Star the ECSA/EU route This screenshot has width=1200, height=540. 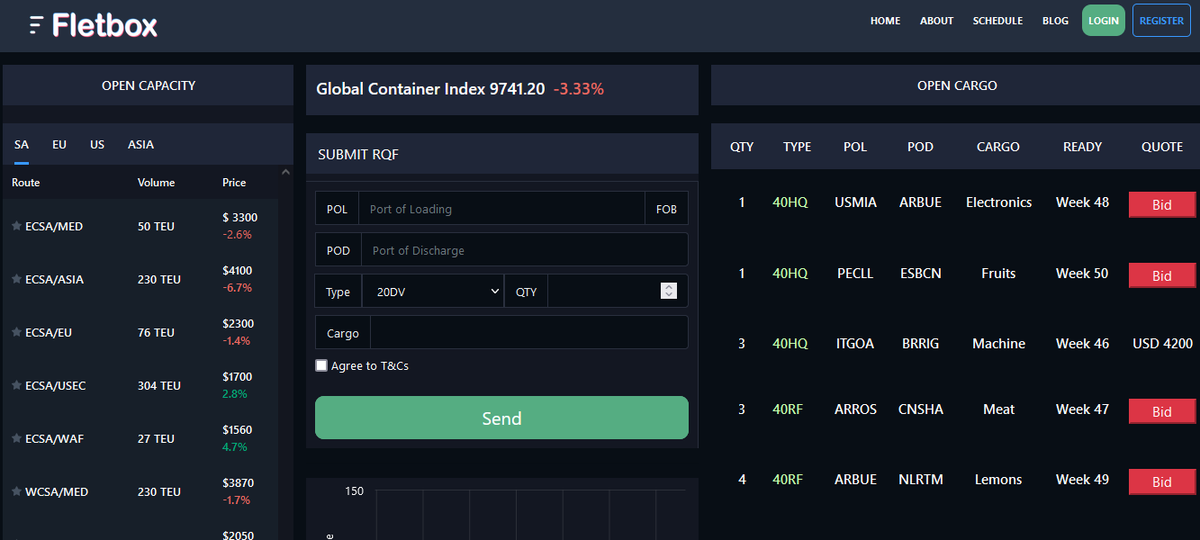pyautogui.click(x=16, y=332)
